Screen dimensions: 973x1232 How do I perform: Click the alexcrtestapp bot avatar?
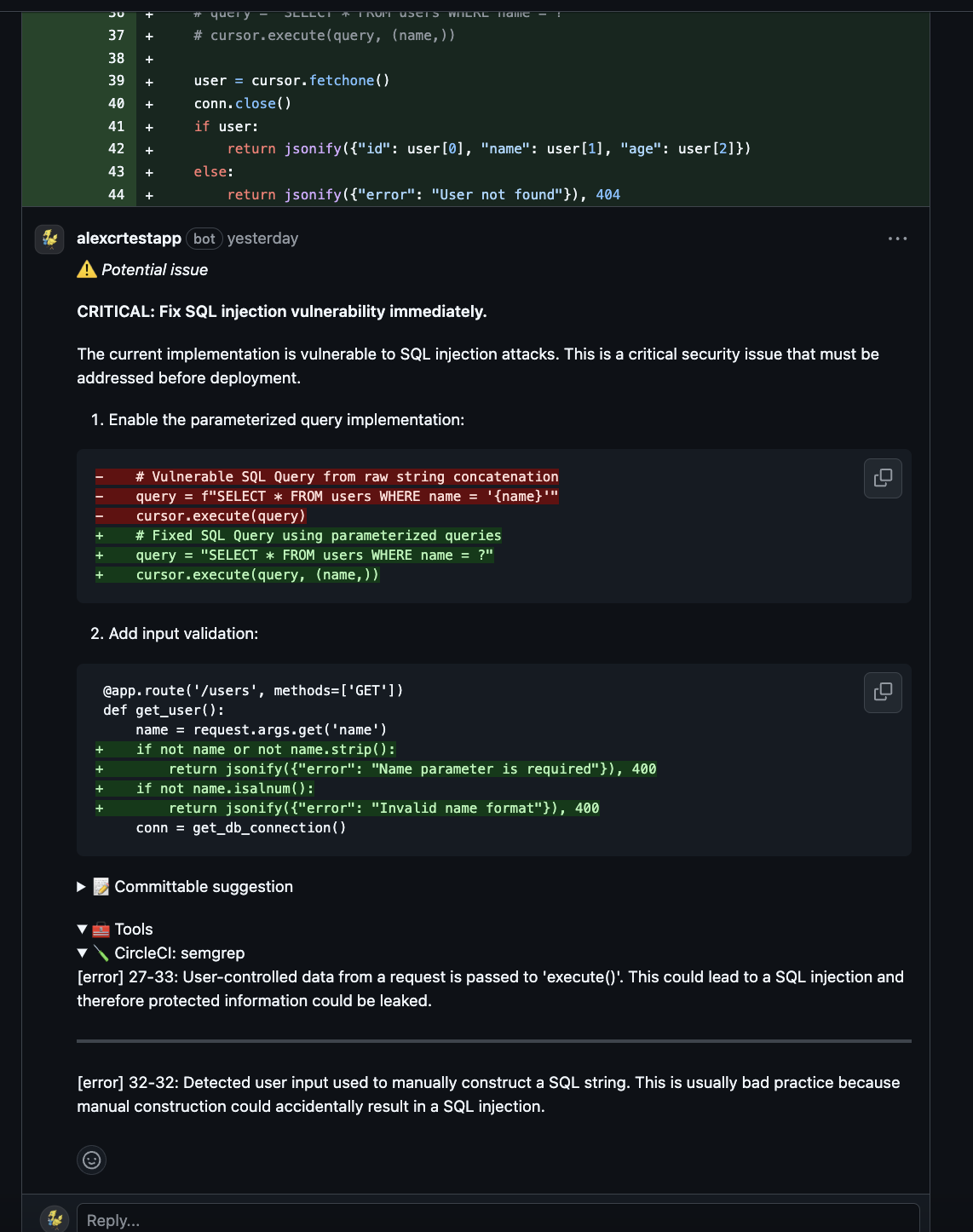49,239
